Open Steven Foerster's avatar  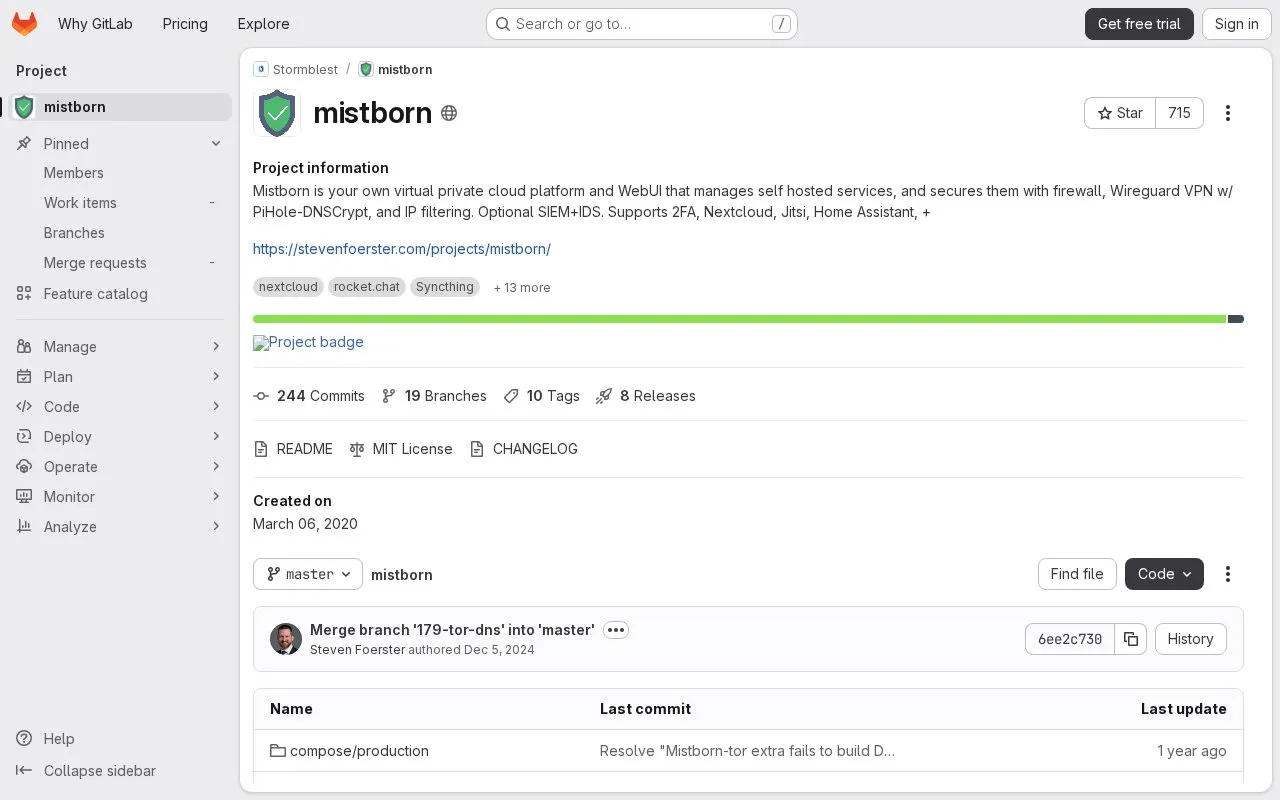pos(286,639)
